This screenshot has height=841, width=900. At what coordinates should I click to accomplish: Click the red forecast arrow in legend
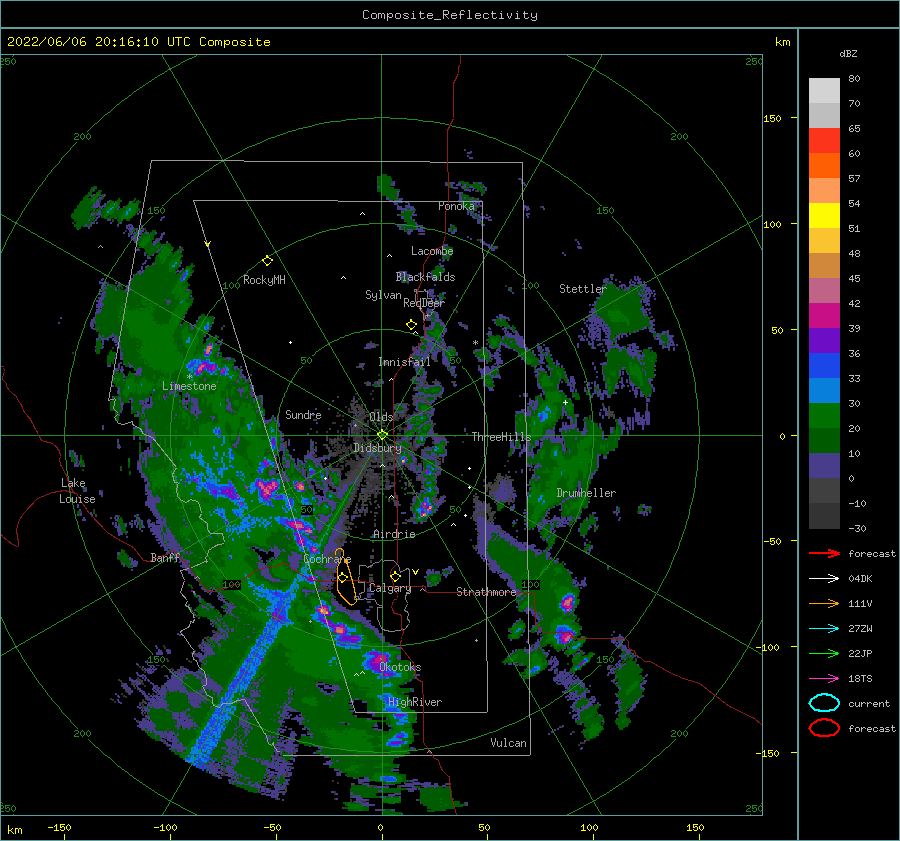tap(824, 553)
